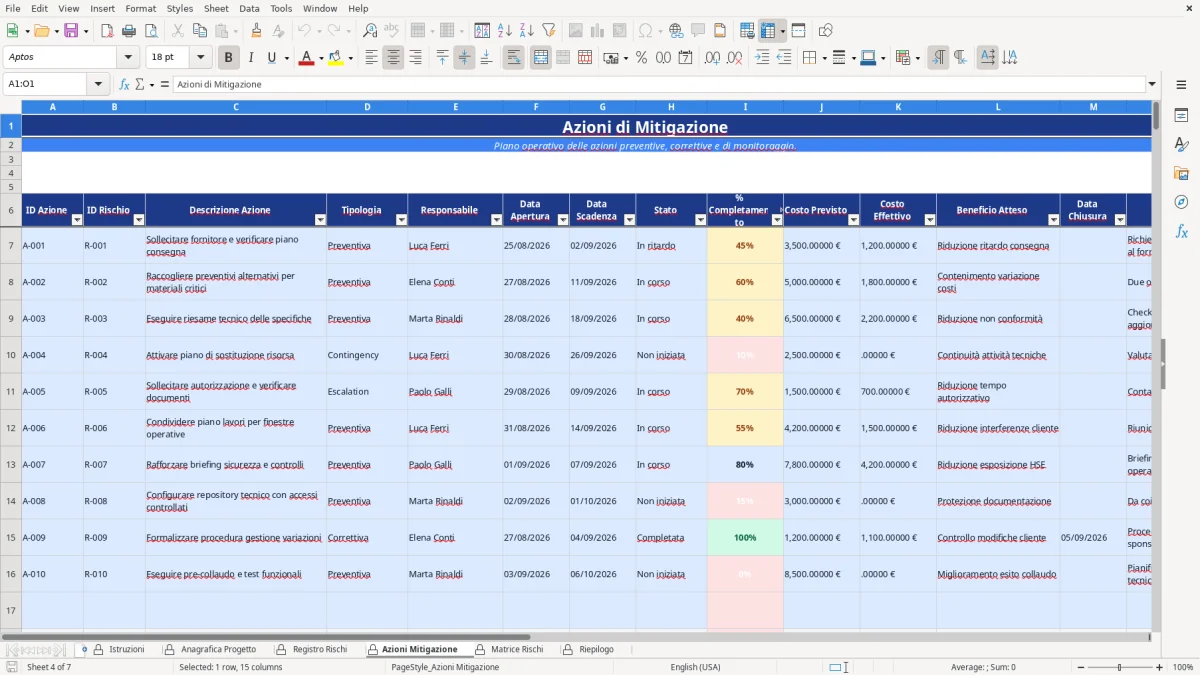Click Delete Decimal Place icon
The height and width of the screenshot is (675, 1200).
point(734,58)
